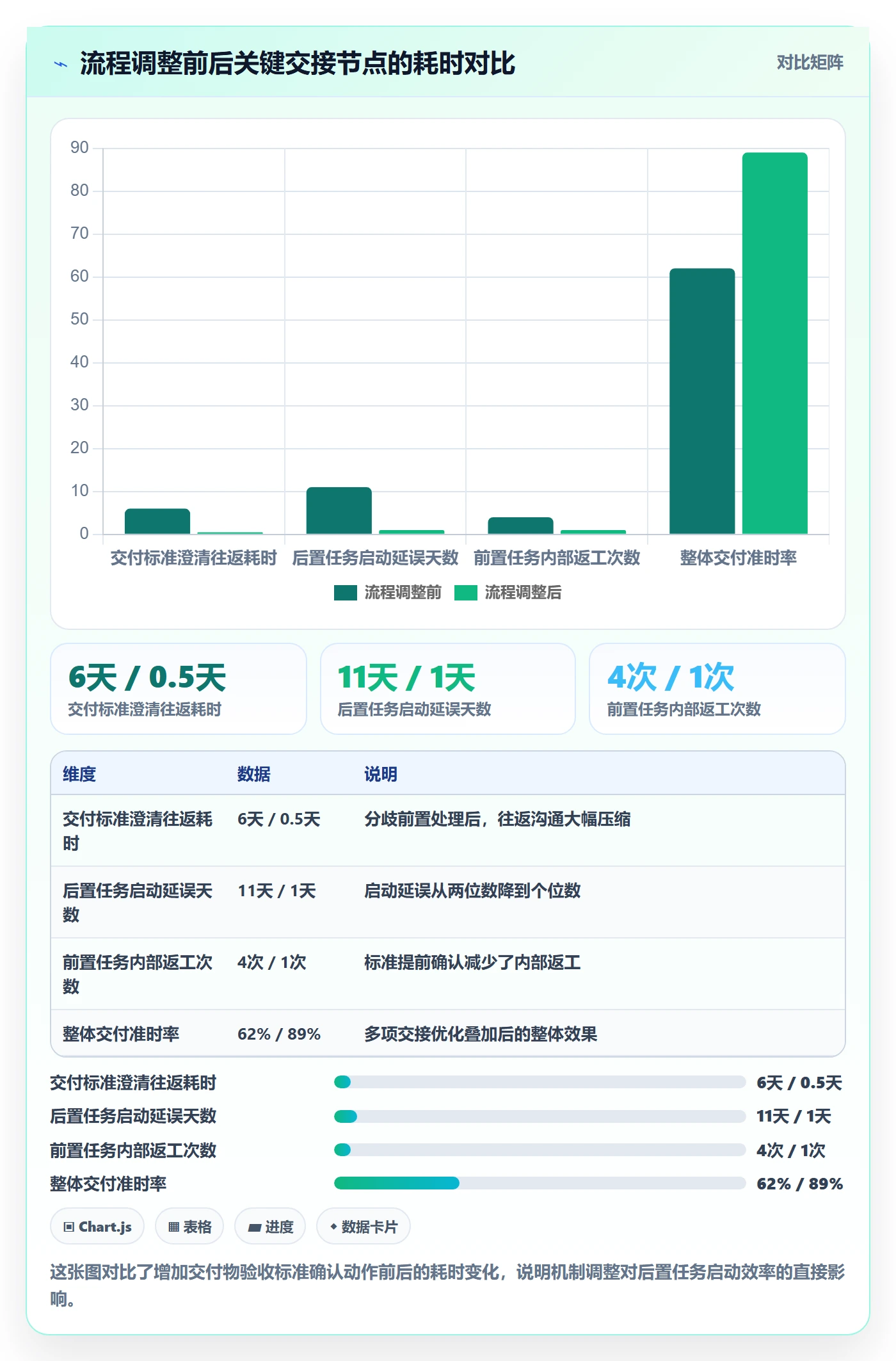Open the 11天 / 1天 data card
Screen dimensions: 896x1361
[x=448, y=689]
